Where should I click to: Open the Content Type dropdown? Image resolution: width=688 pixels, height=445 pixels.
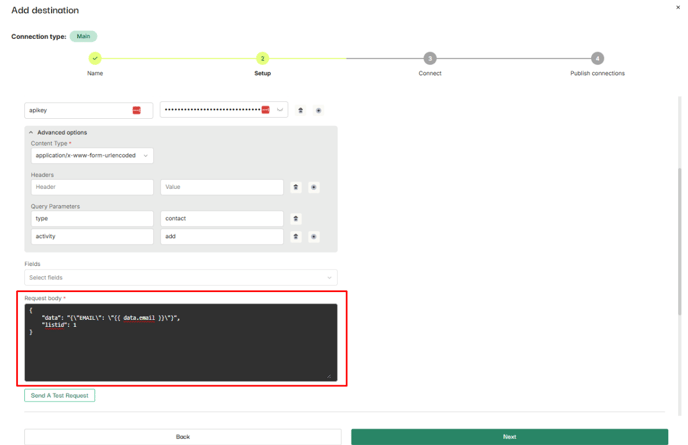(x=92, y=155)
